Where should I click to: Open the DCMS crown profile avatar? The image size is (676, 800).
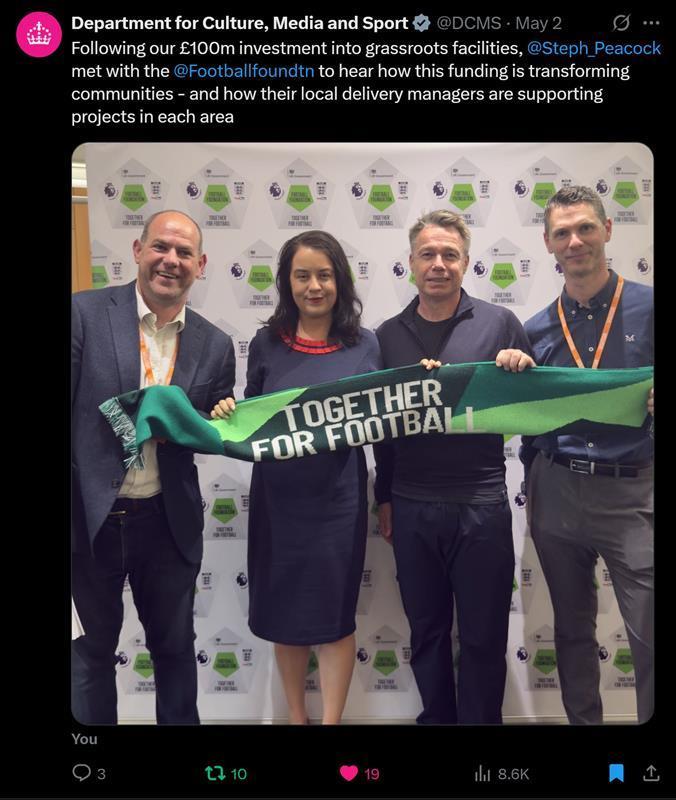click(x=39, y=34)
